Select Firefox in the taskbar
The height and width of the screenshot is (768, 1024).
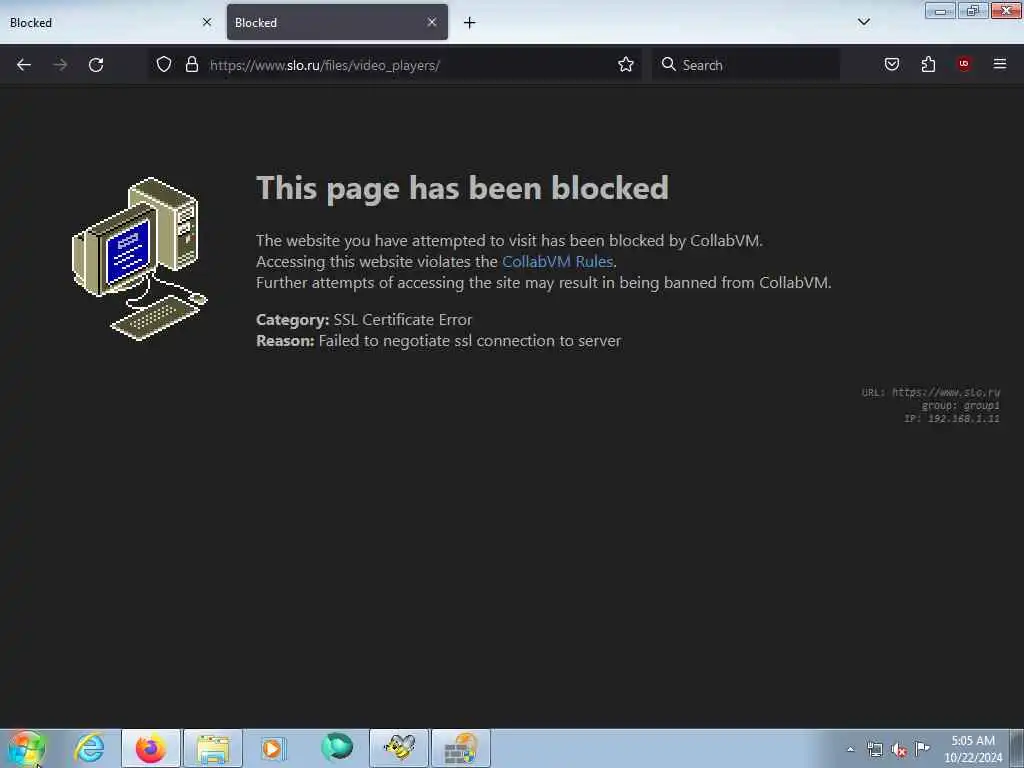[151, 748]
